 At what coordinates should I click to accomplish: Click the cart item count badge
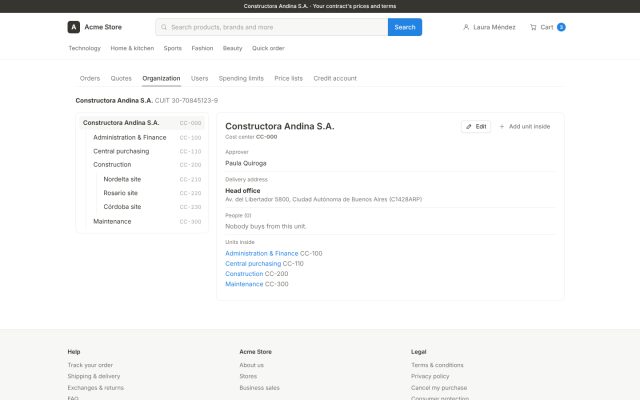click(561, 27)
